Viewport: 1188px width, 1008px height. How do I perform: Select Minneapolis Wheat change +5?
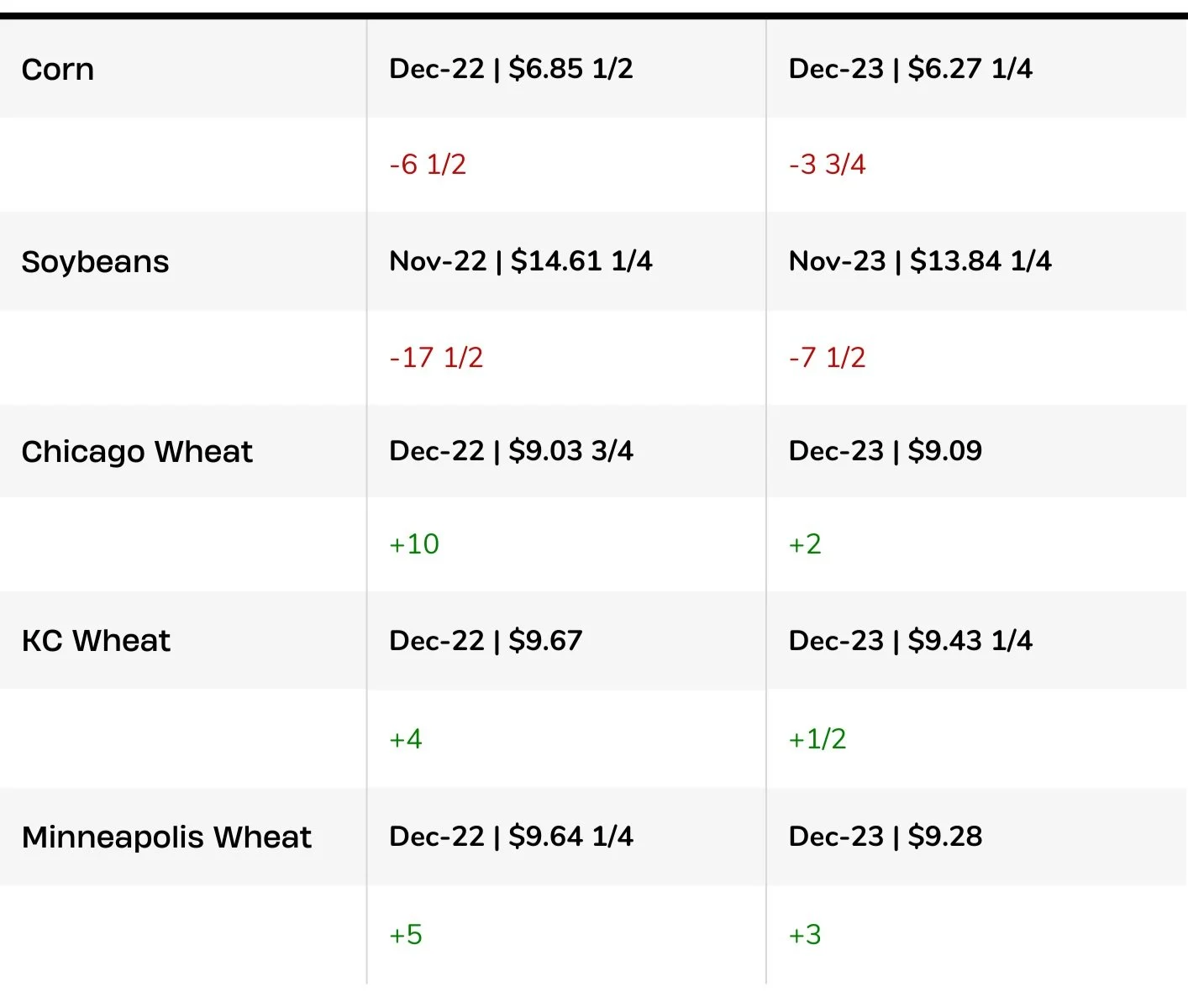coord(406,935)
